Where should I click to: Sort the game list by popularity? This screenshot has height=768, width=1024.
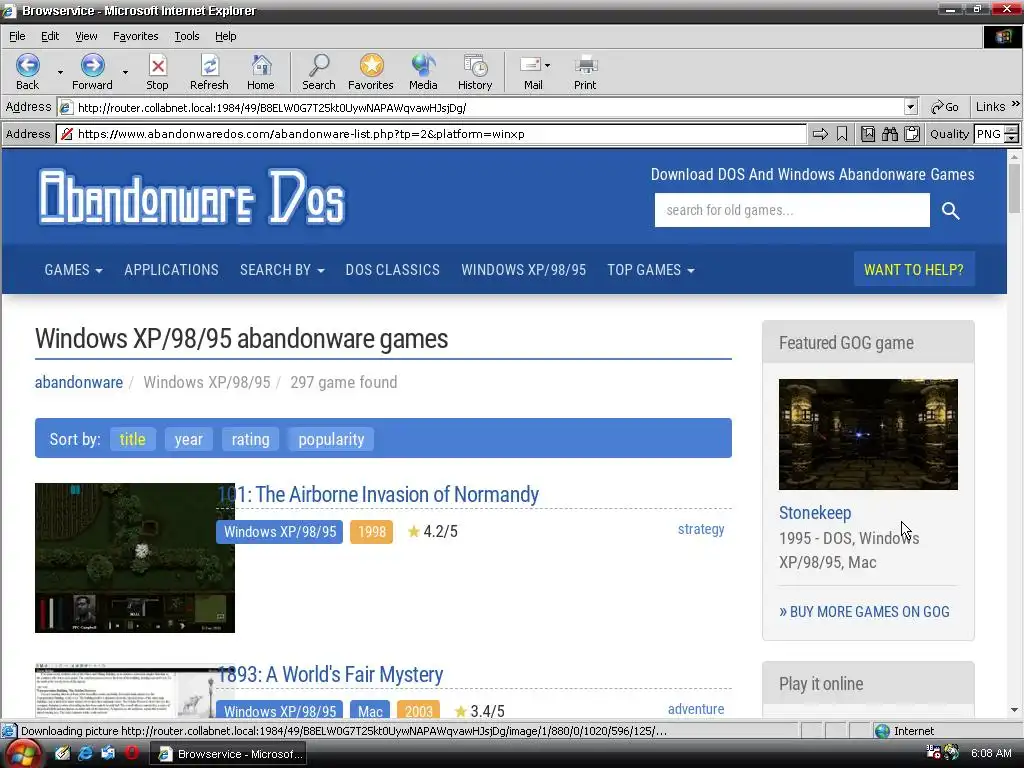click(x=331, y=439)
